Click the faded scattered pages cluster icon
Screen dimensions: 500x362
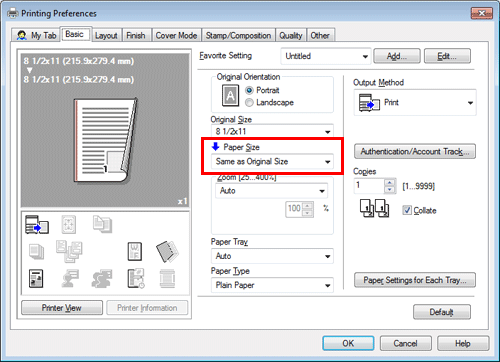69,251
